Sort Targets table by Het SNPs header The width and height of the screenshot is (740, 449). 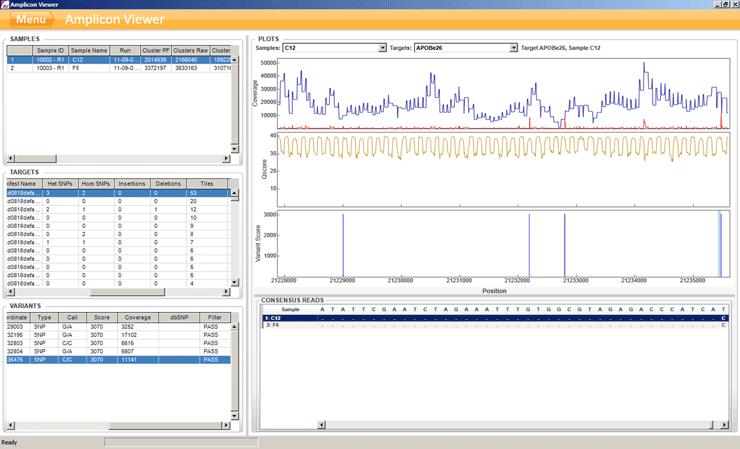pyautogui.click(x=60, y=184)
